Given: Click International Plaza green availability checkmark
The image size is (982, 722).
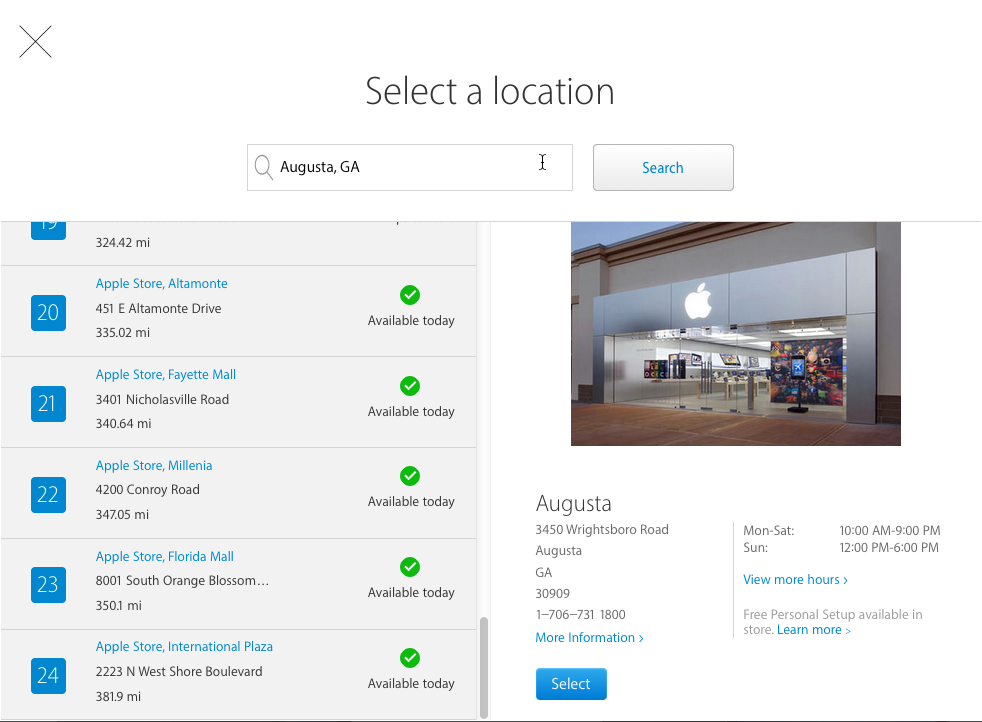Looking at the screenshot, I should 410,658.
